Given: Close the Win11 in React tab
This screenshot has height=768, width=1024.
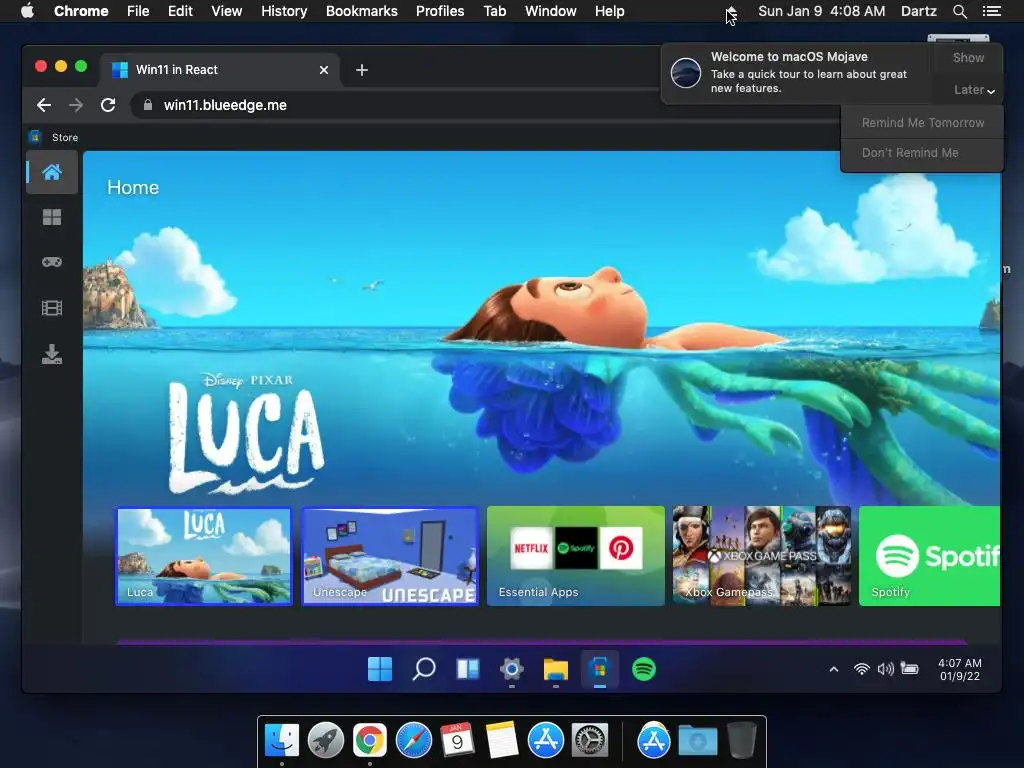Looking at the screenshot, I should (324, 70).
